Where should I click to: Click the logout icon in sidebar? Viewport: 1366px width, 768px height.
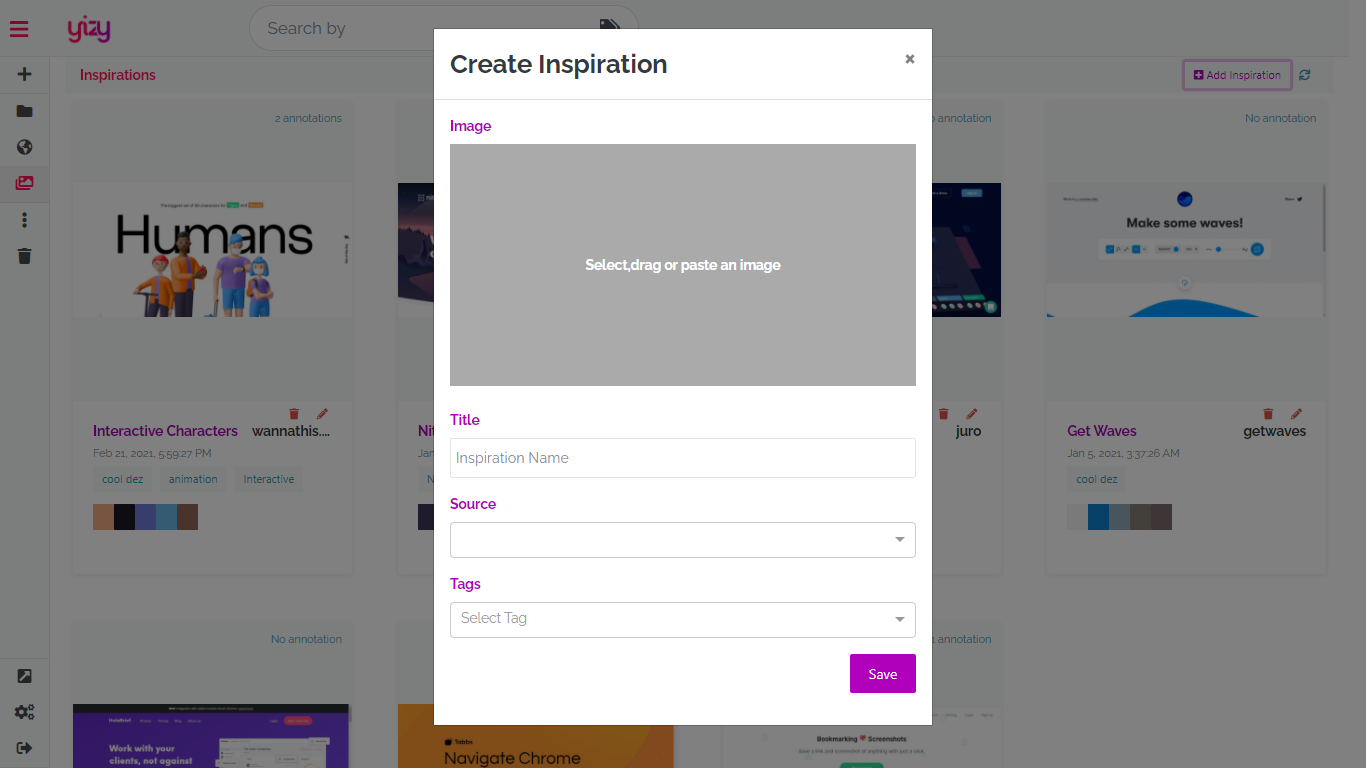coord(25,748)
